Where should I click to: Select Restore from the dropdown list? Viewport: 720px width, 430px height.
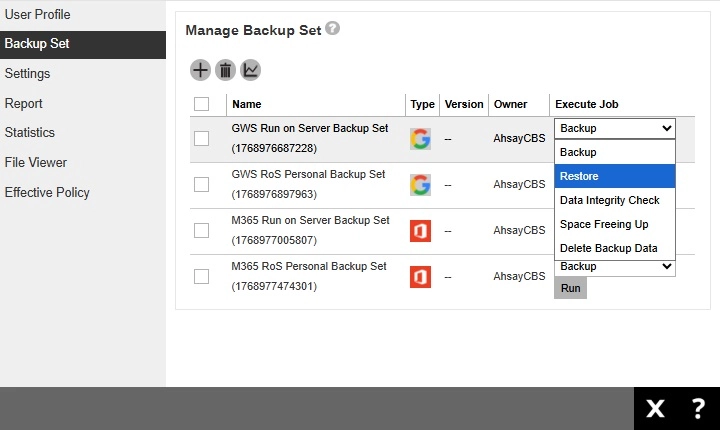click(x=615, y=176)
